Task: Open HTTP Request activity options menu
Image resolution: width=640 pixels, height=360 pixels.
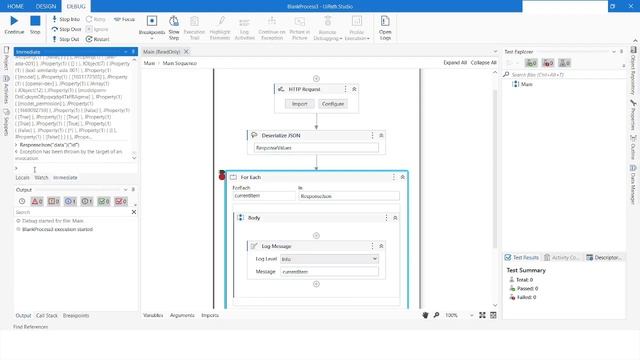Action: pos(345,89)
